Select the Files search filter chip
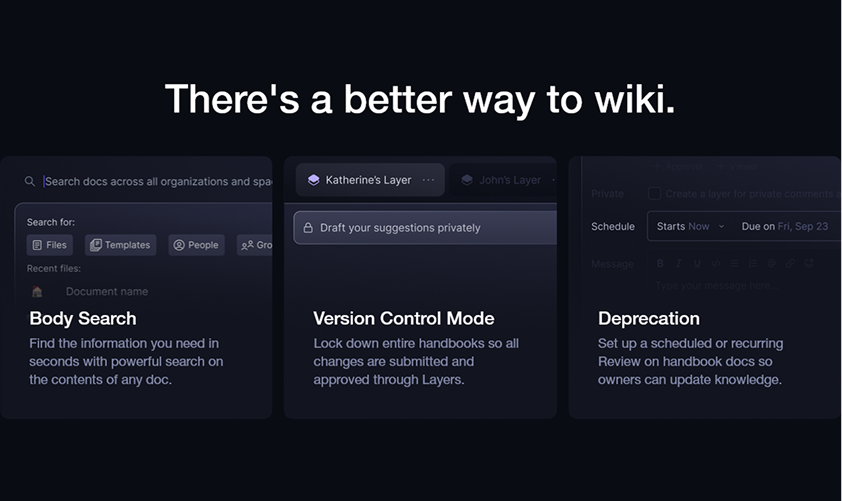 click(49, 245)
